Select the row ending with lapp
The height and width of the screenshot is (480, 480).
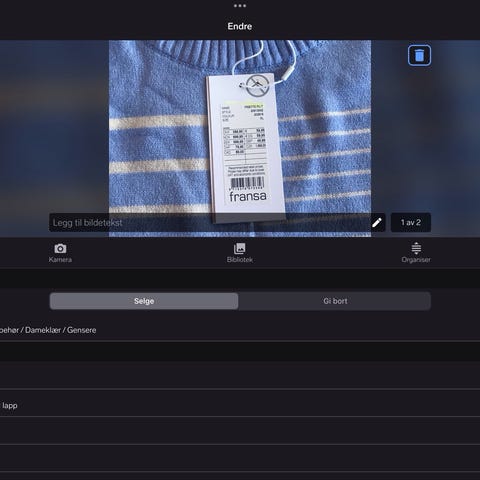pyautogui.click(x=240, y=405)
